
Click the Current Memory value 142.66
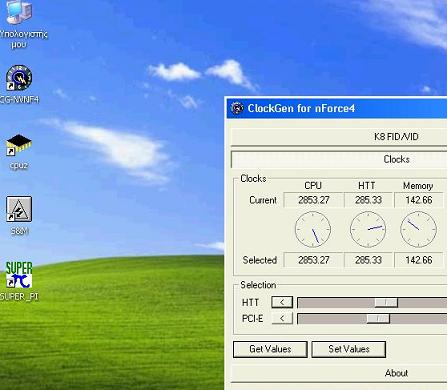[x=419, y=200]
